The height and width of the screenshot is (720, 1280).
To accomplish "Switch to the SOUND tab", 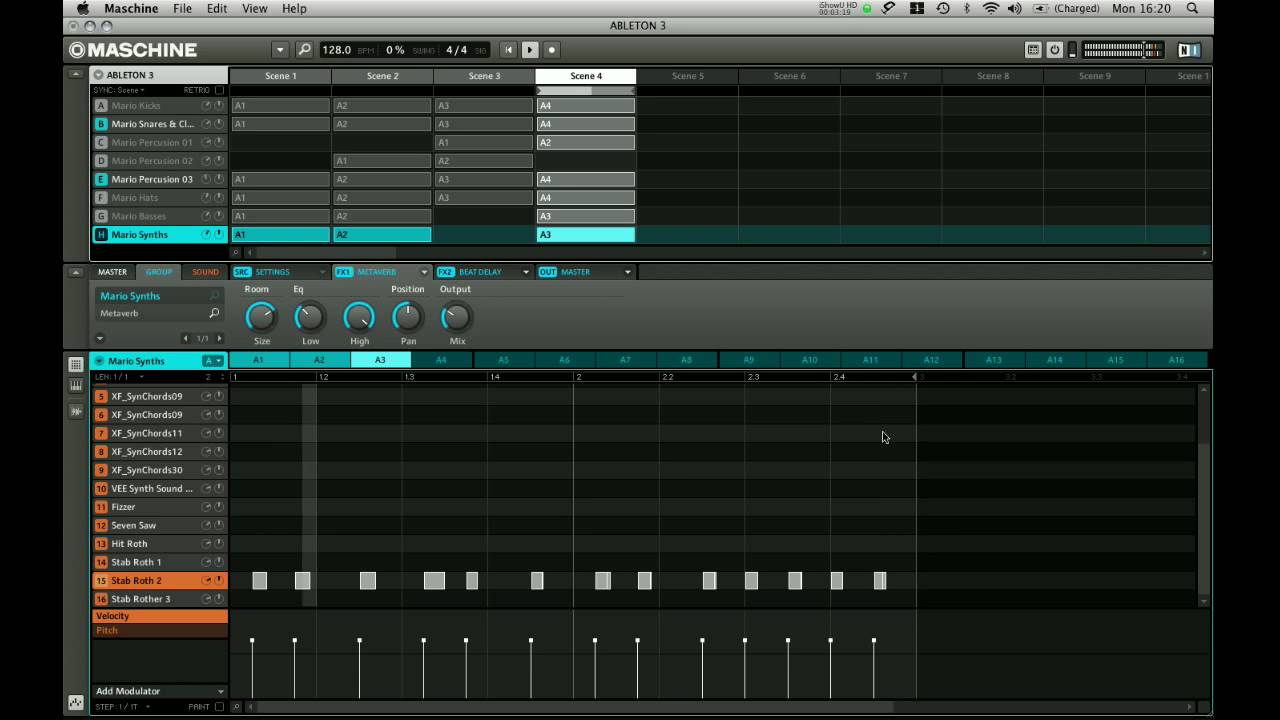I will [x=205, y=272].
